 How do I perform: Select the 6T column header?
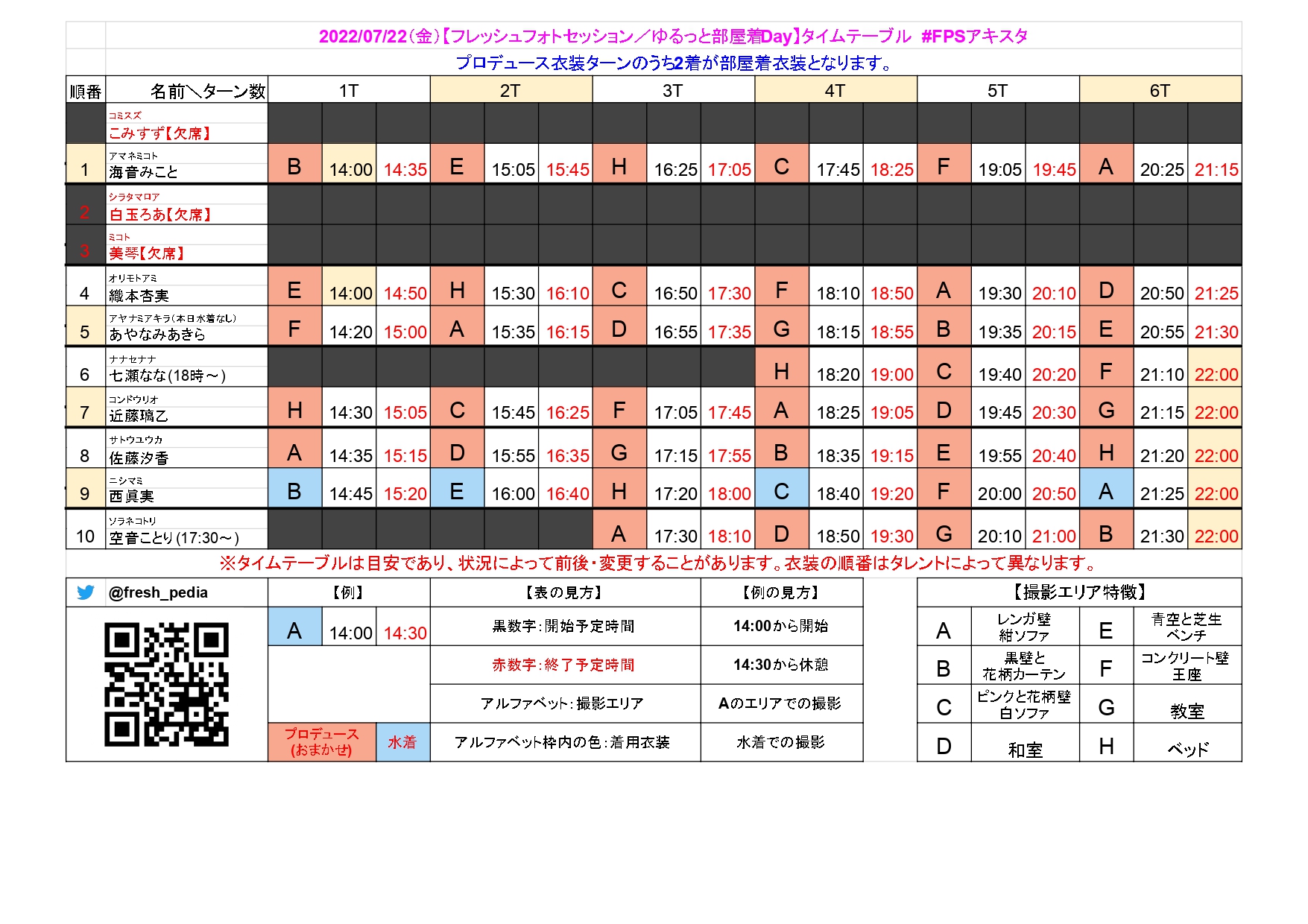point(1160,91)
